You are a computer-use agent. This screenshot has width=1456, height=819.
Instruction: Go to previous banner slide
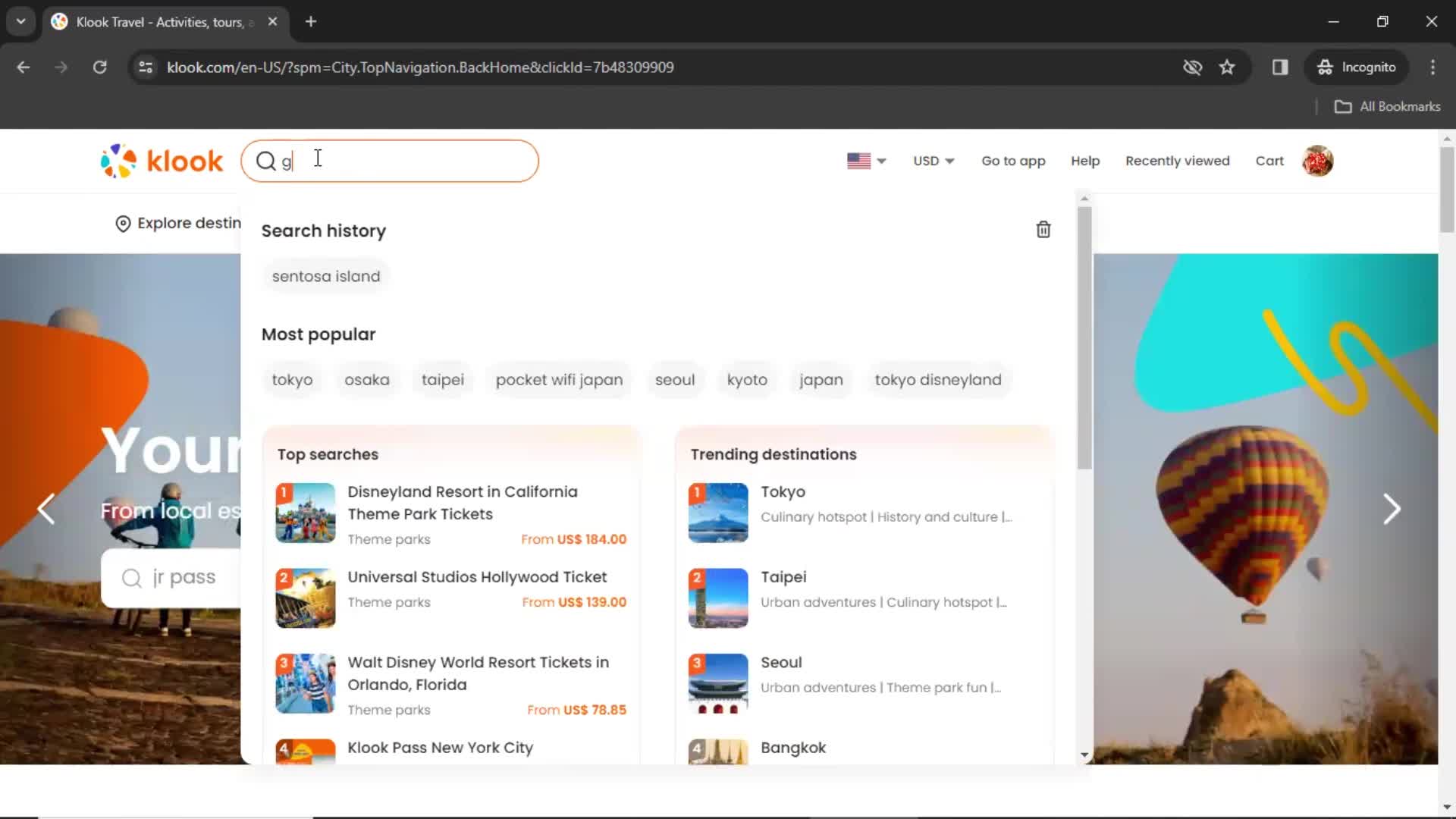click(46, 509)
